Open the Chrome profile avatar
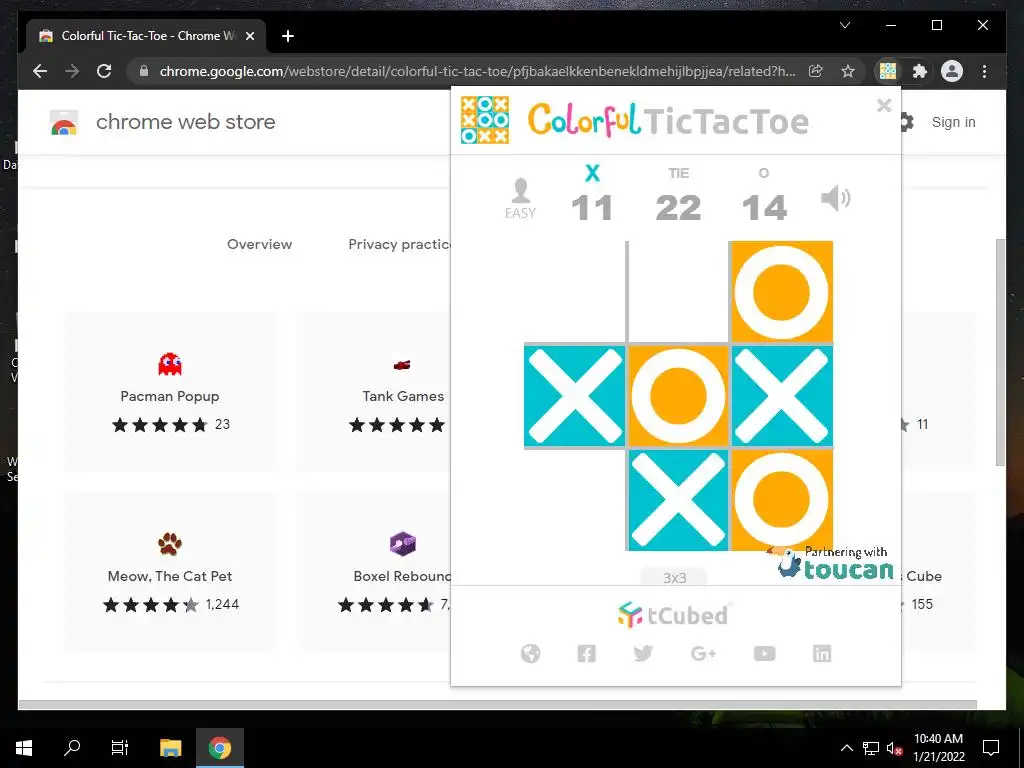Screen dimensions: 1024x768 [952, 71]
